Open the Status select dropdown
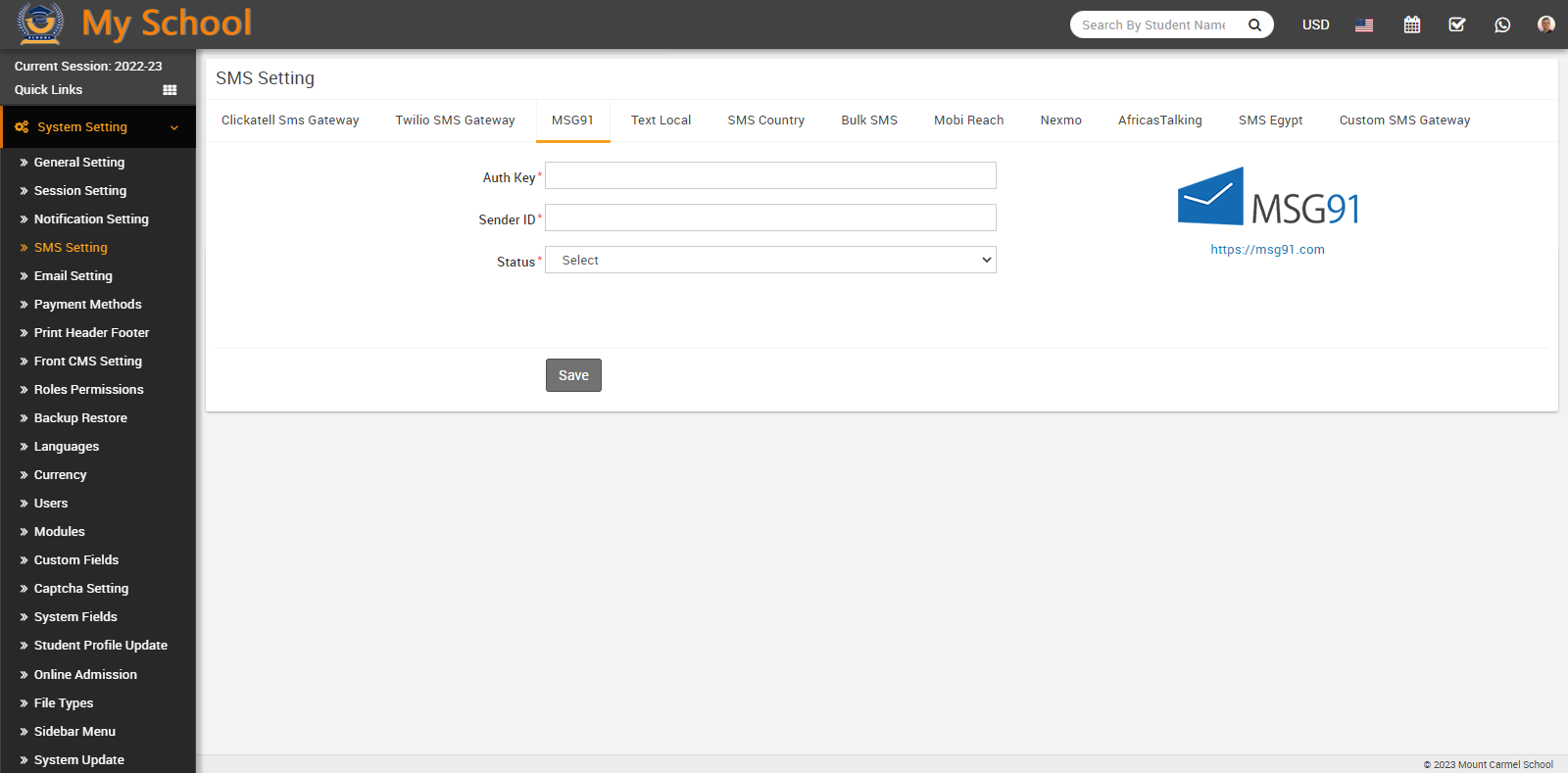This screenshot has height=773, width=1568. tap(770, 260)
